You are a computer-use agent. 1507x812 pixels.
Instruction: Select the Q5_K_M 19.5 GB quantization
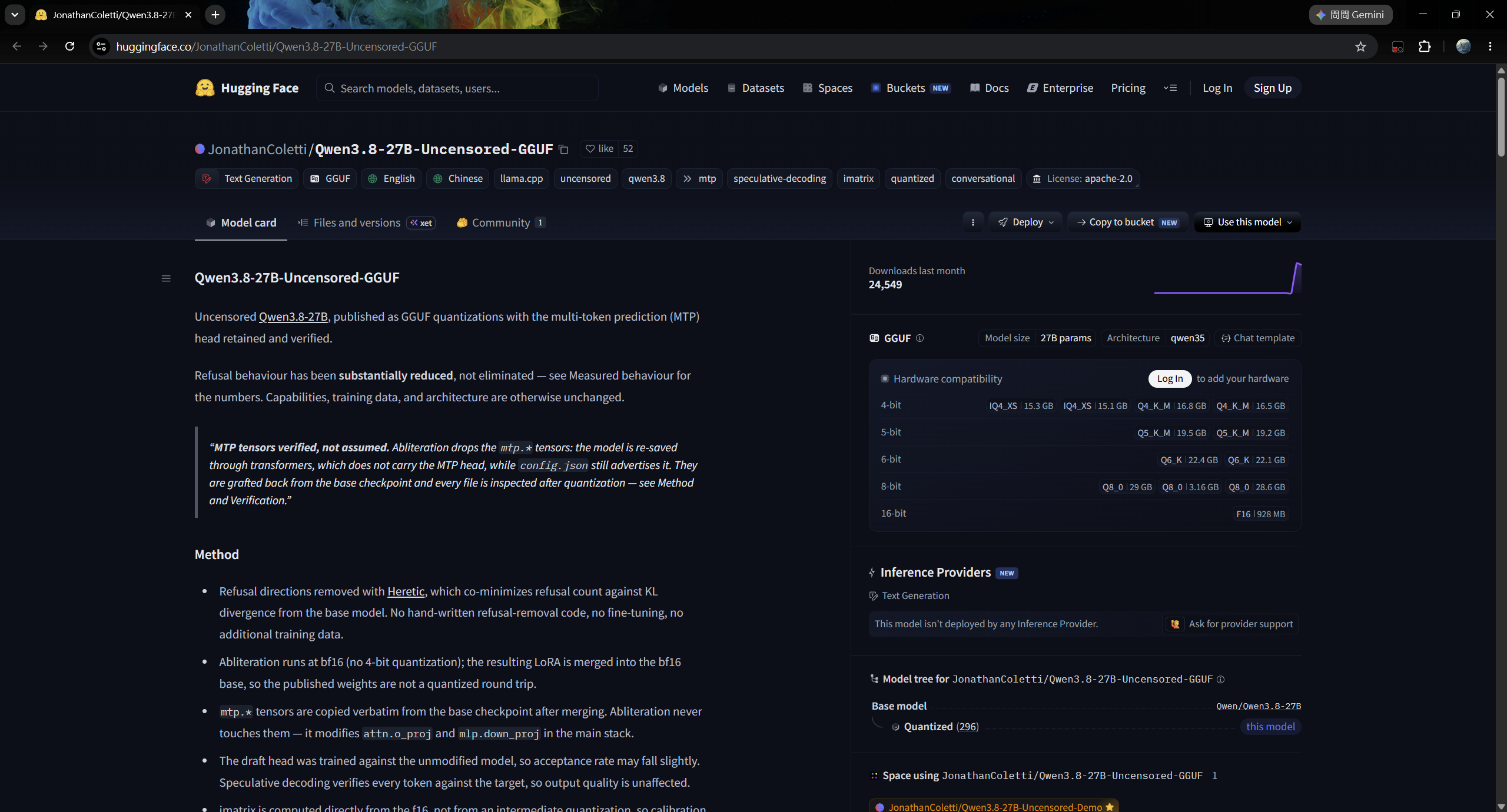[1171, 433]
